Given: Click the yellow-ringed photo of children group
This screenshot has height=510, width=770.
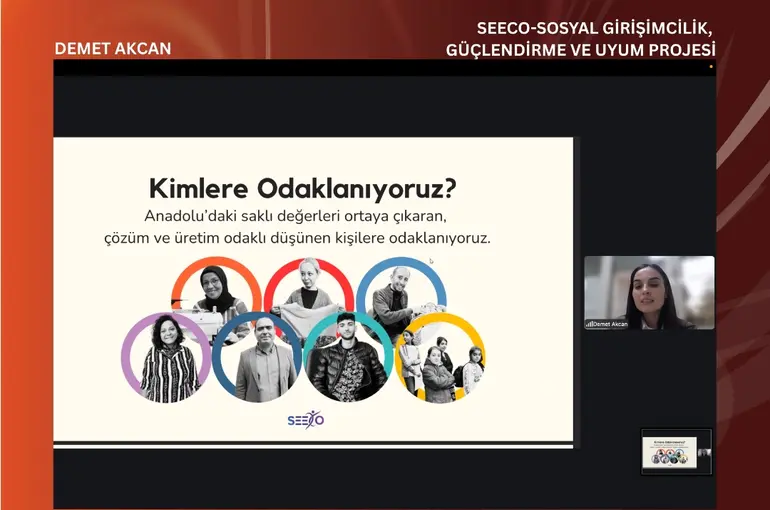Looking at the screenshot, I should coord(440,358).
